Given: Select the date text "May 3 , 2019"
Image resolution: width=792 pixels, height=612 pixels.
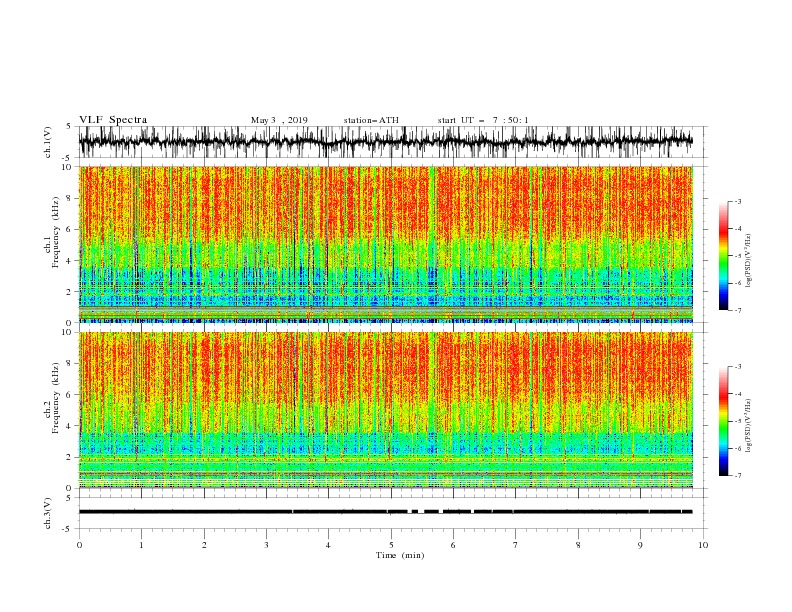Looking at the screenshot, I should [279, 120].
